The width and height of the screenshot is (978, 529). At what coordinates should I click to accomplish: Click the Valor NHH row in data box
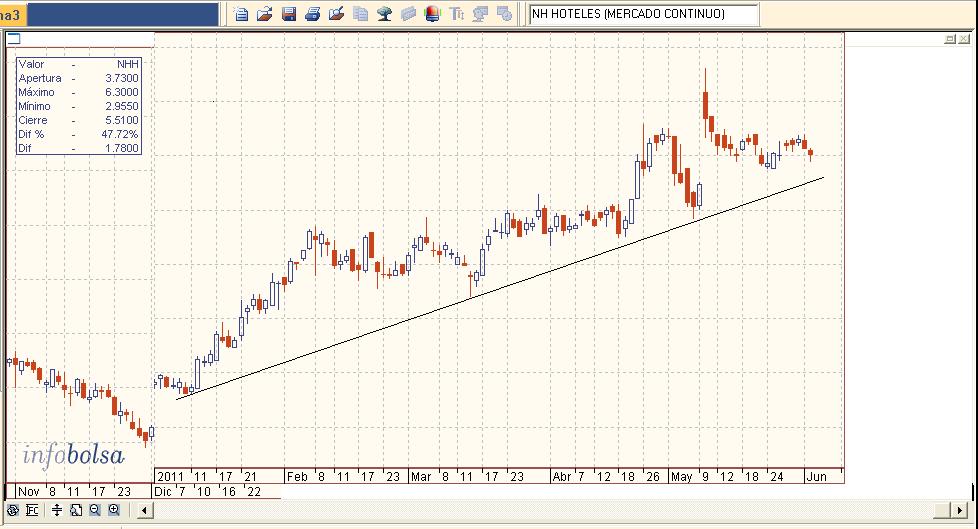79,64
